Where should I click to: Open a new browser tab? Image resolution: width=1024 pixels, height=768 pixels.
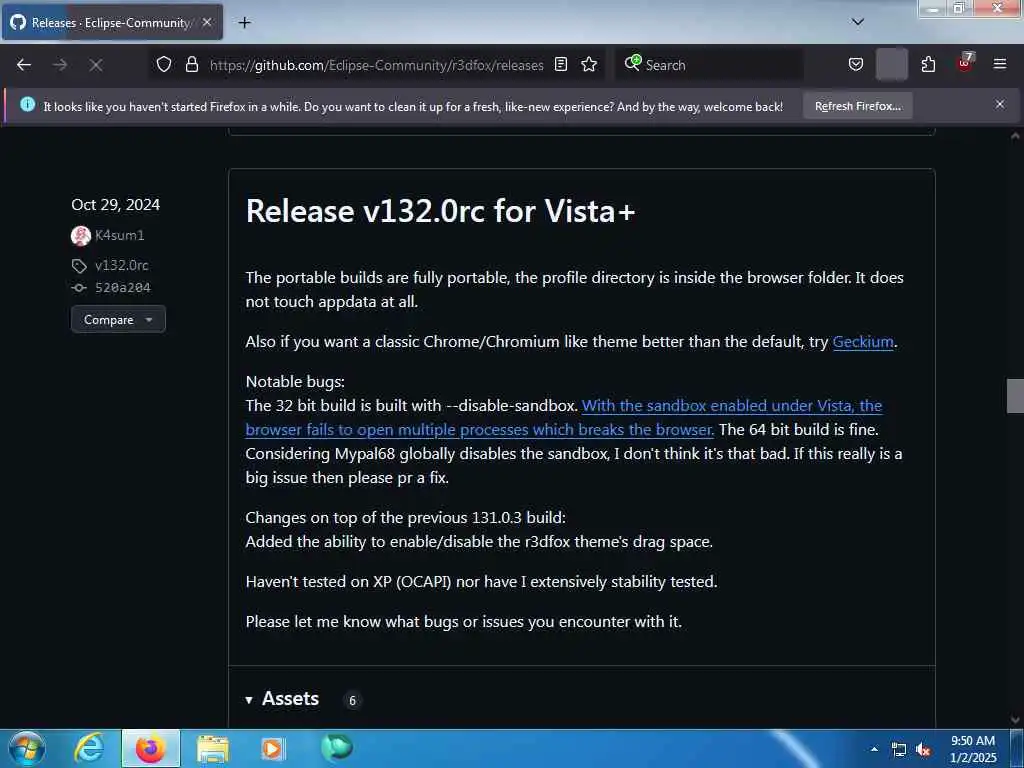(244, 23)
